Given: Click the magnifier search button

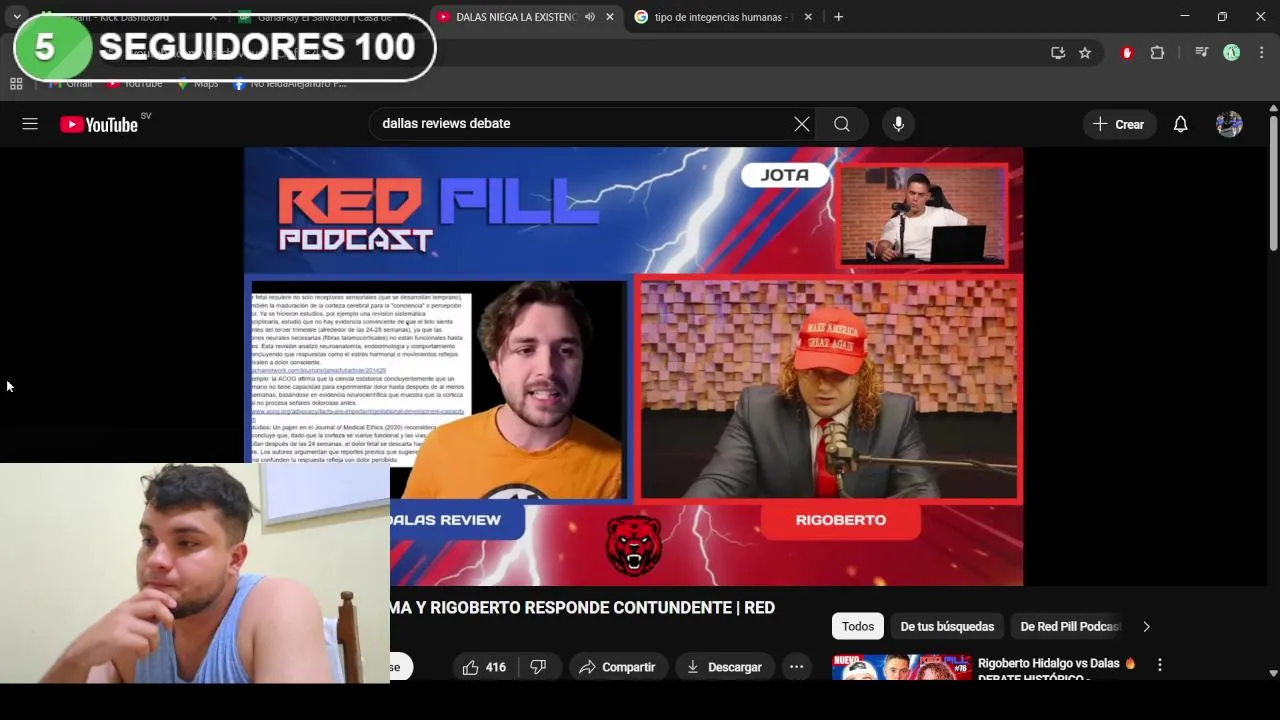Looking at the screenshot, I should [842, 124].
